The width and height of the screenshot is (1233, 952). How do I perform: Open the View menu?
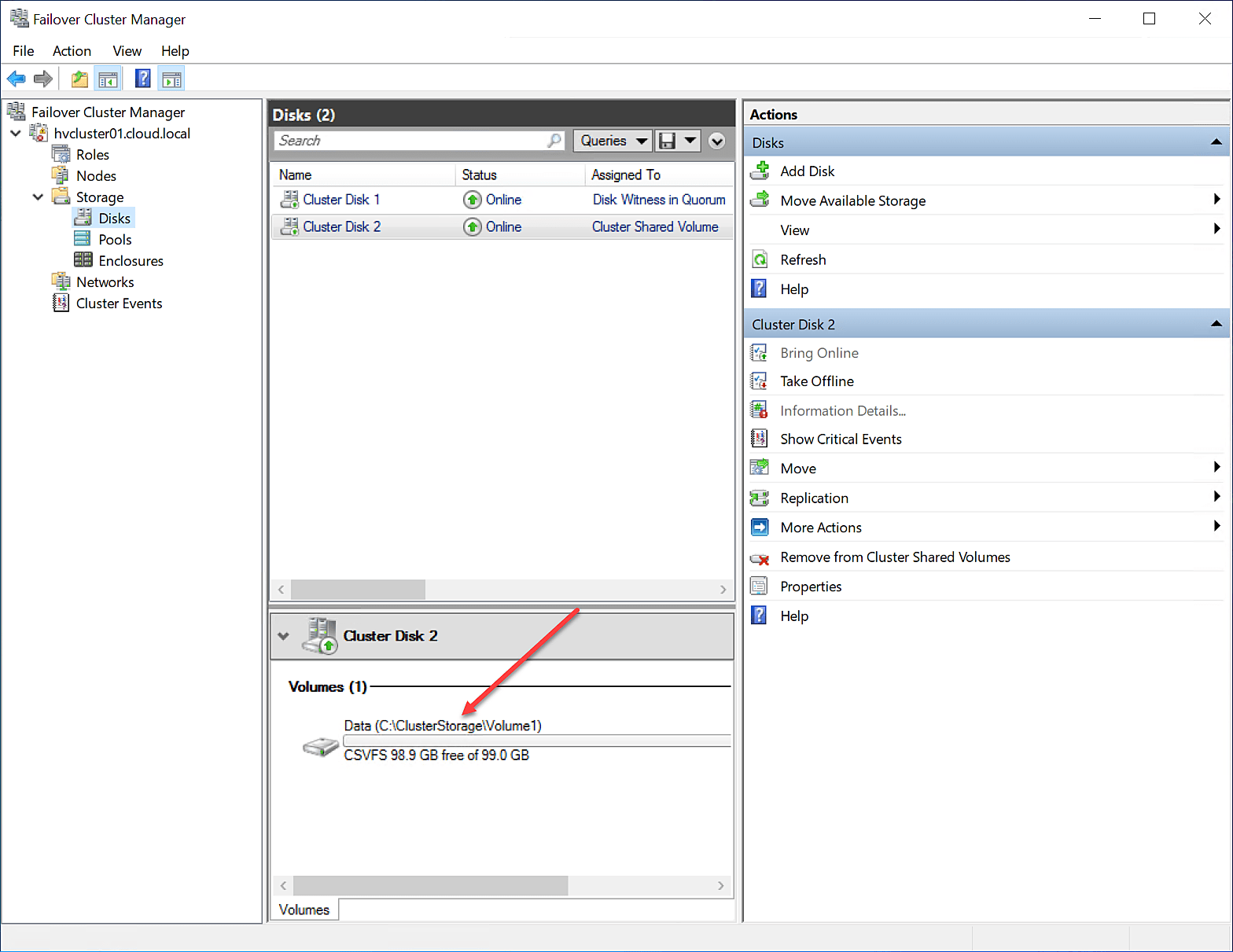point(127,51)
